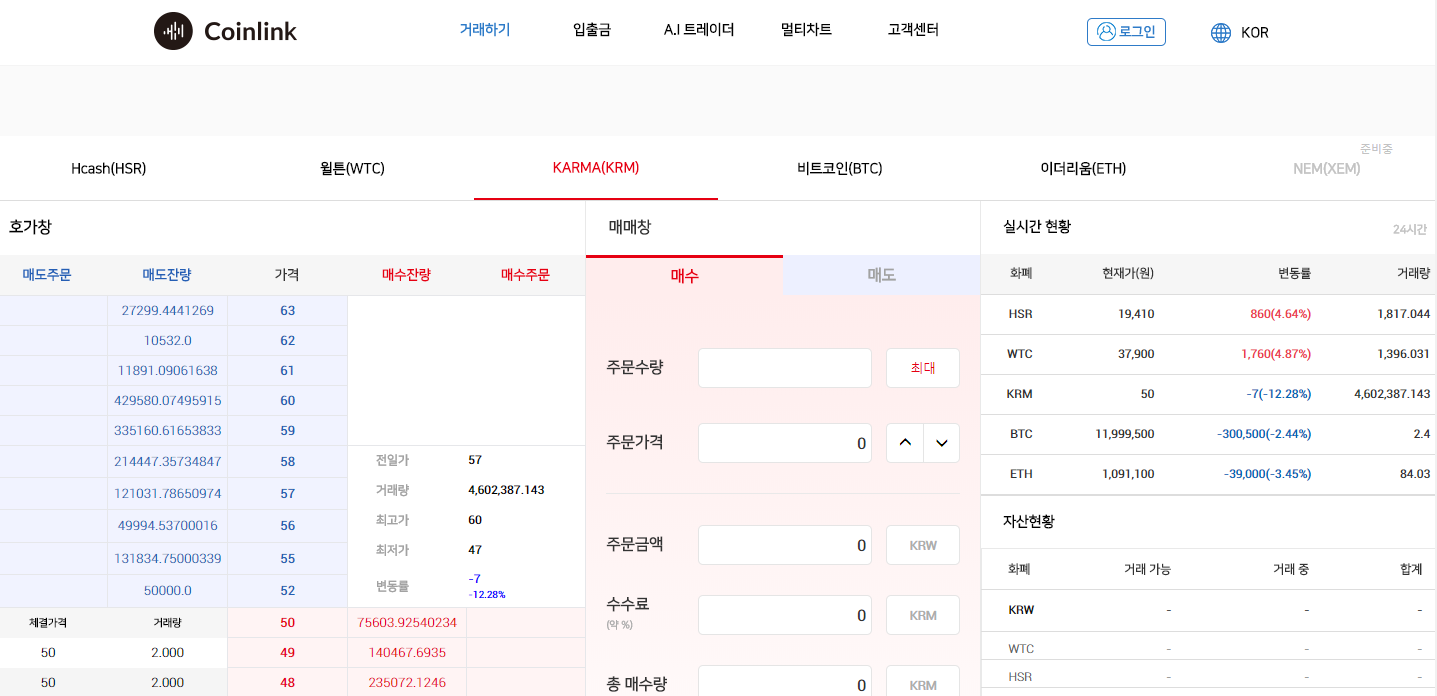The image size is (1437, 696).
Task: Open the 입출금 menu
Action: click(591, 29)
